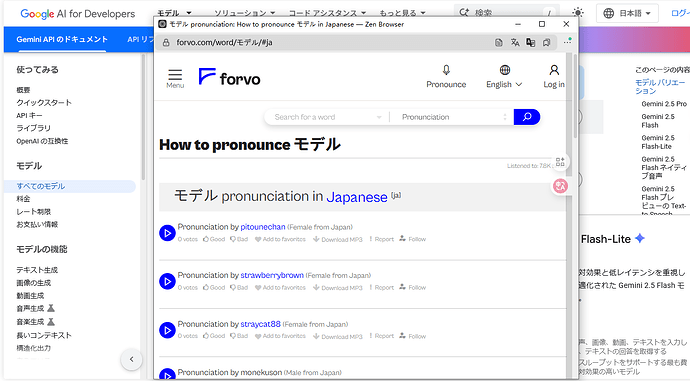Report strawberrybrown's pronunciation
The width and height of the screenshot is (690, 381).
coord(382,288)
